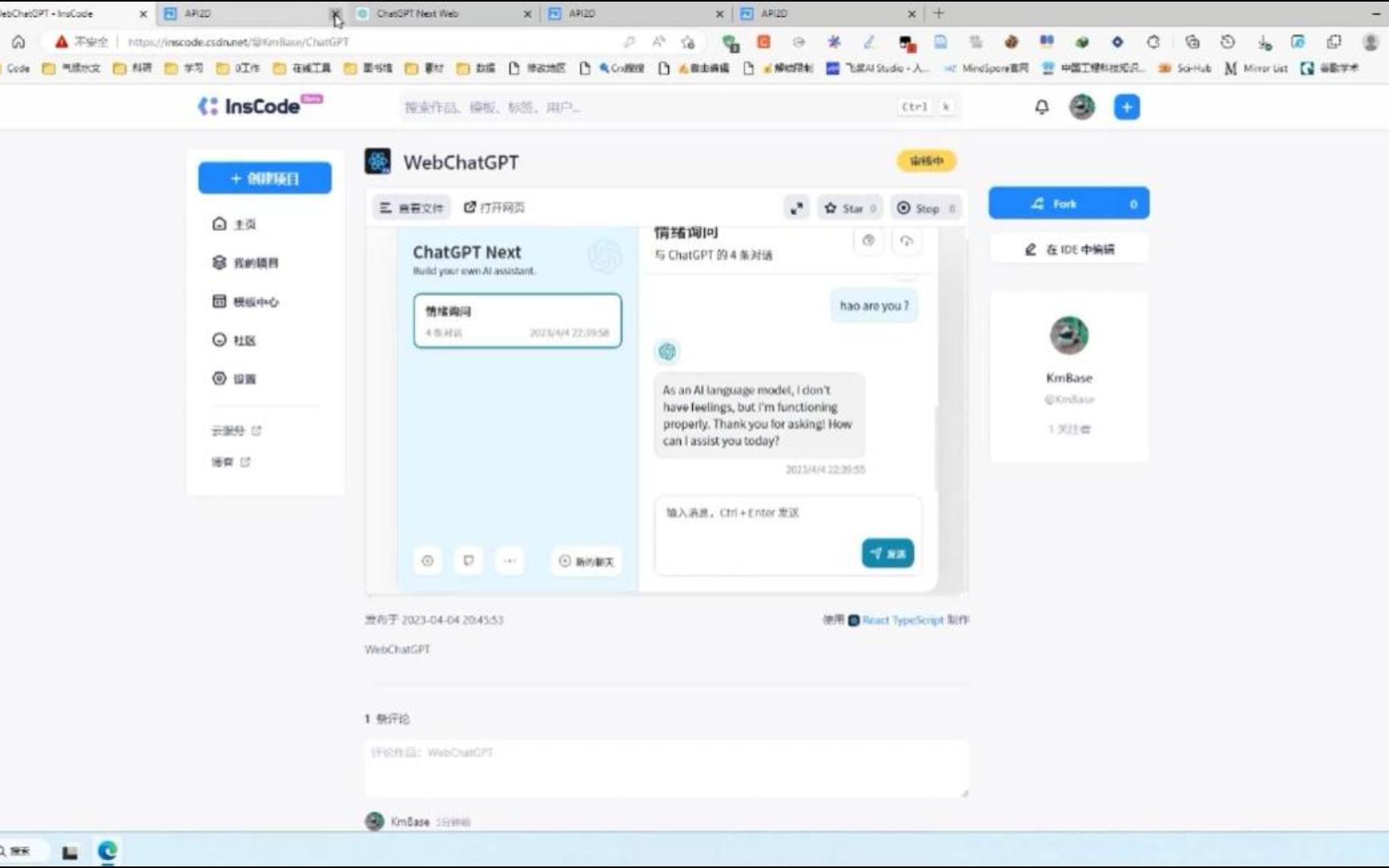Go to the home item in sidebar
Screen dimensions: 1389x868
point(234,224)
